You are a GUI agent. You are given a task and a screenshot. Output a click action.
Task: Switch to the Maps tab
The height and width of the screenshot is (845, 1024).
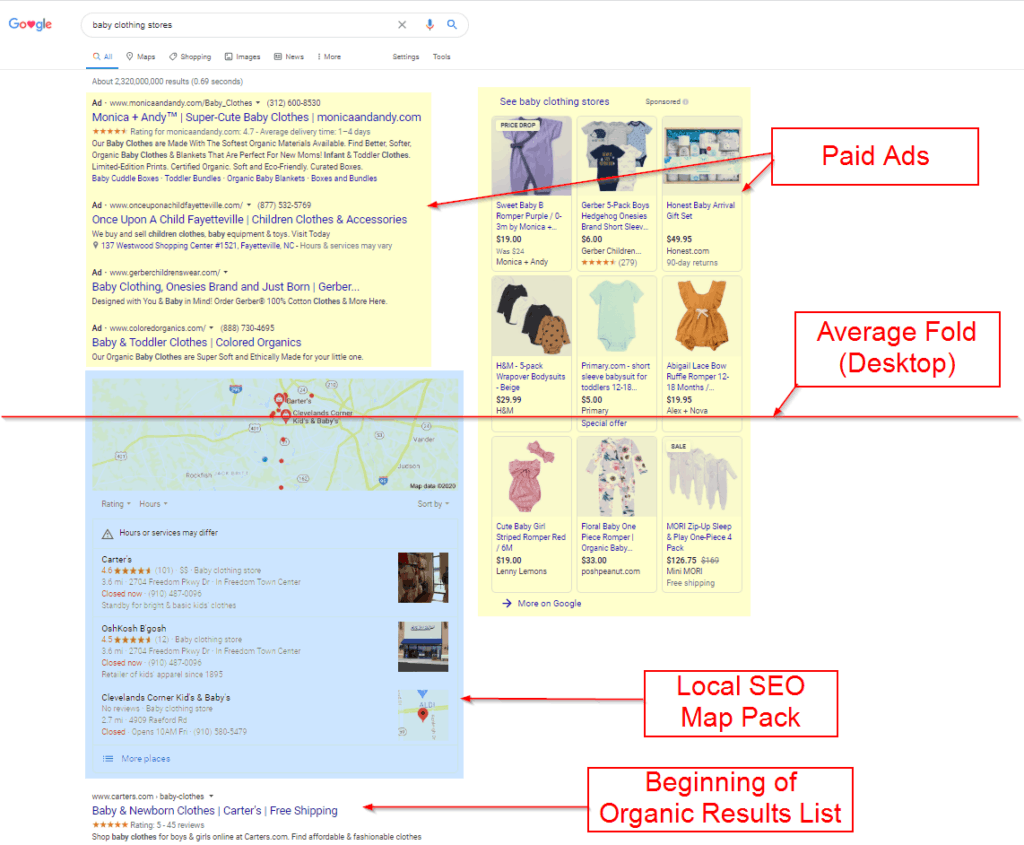pyautogui.click(x=140, y=57)
